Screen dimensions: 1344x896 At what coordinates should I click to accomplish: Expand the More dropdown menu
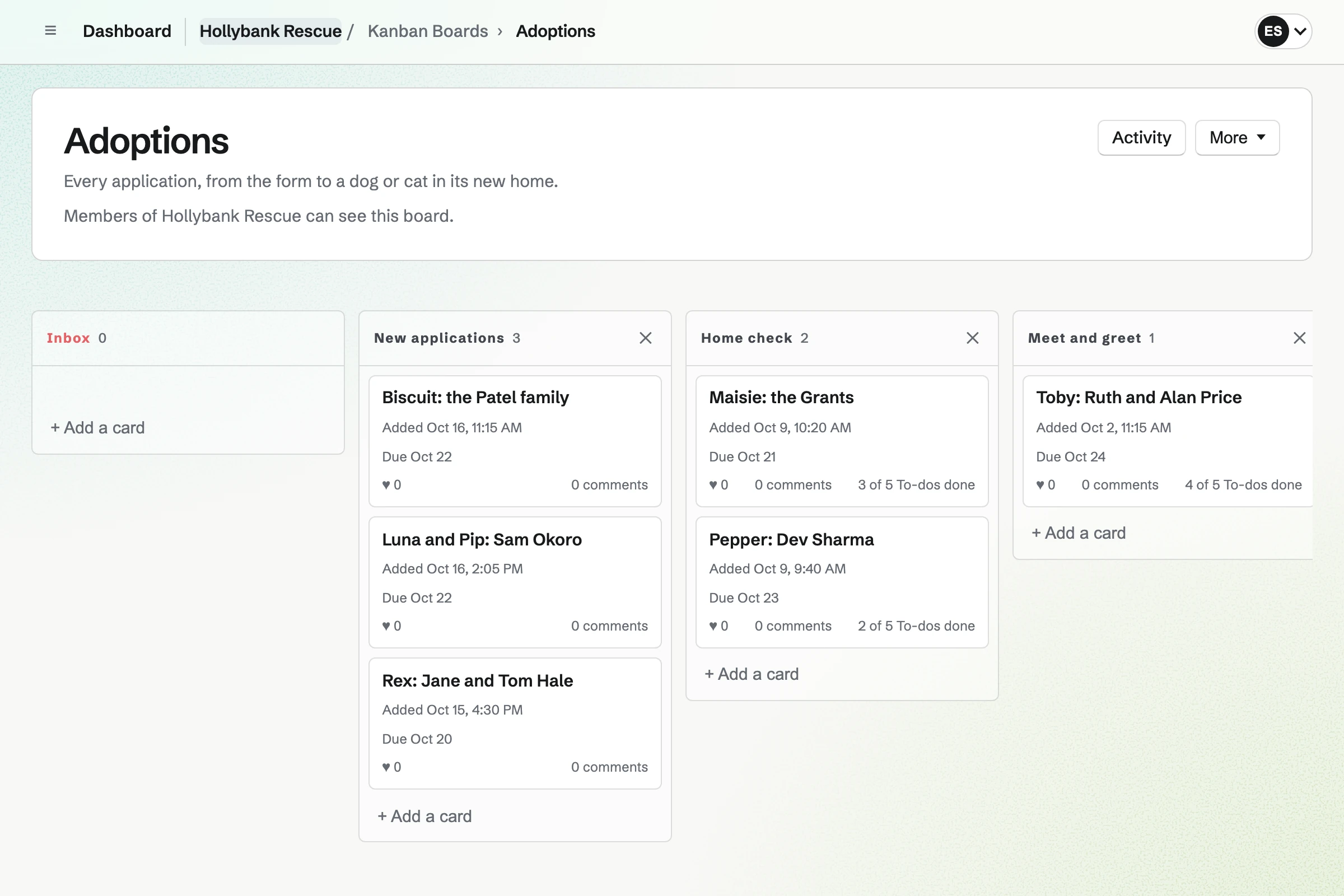(1237, 138)
